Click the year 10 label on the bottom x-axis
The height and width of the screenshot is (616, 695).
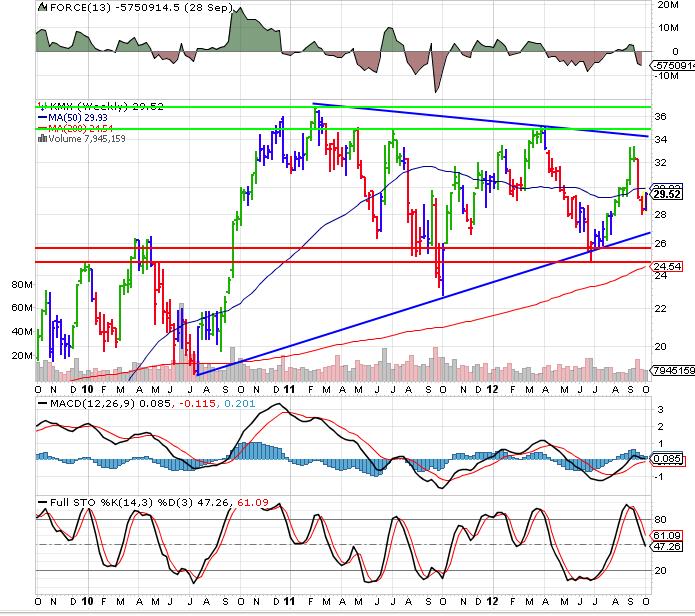coord(88,601)
